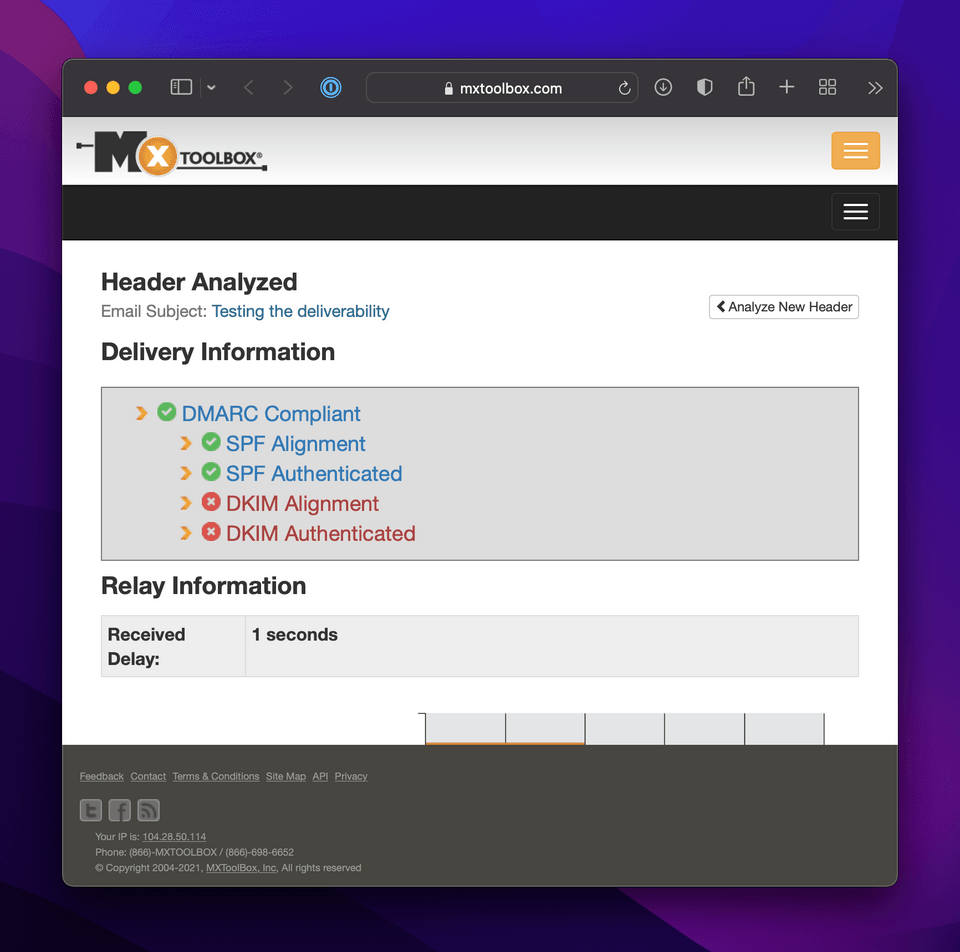Open the Terms & Conditions footer link
The image size is (960, 952).
[215, 777]
